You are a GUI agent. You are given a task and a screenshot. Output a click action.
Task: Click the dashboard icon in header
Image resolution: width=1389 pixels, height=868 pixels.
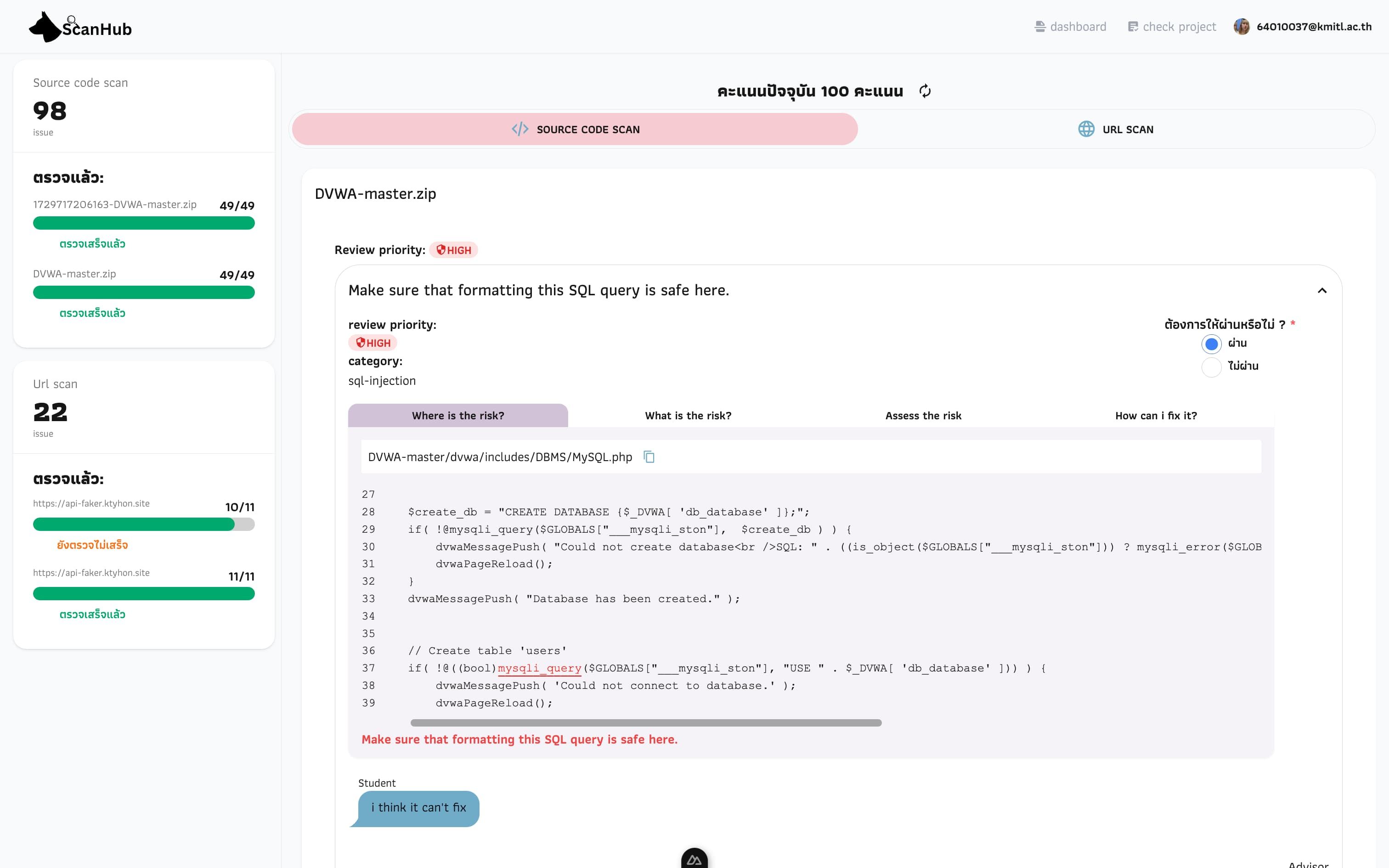click(1039, 27)
